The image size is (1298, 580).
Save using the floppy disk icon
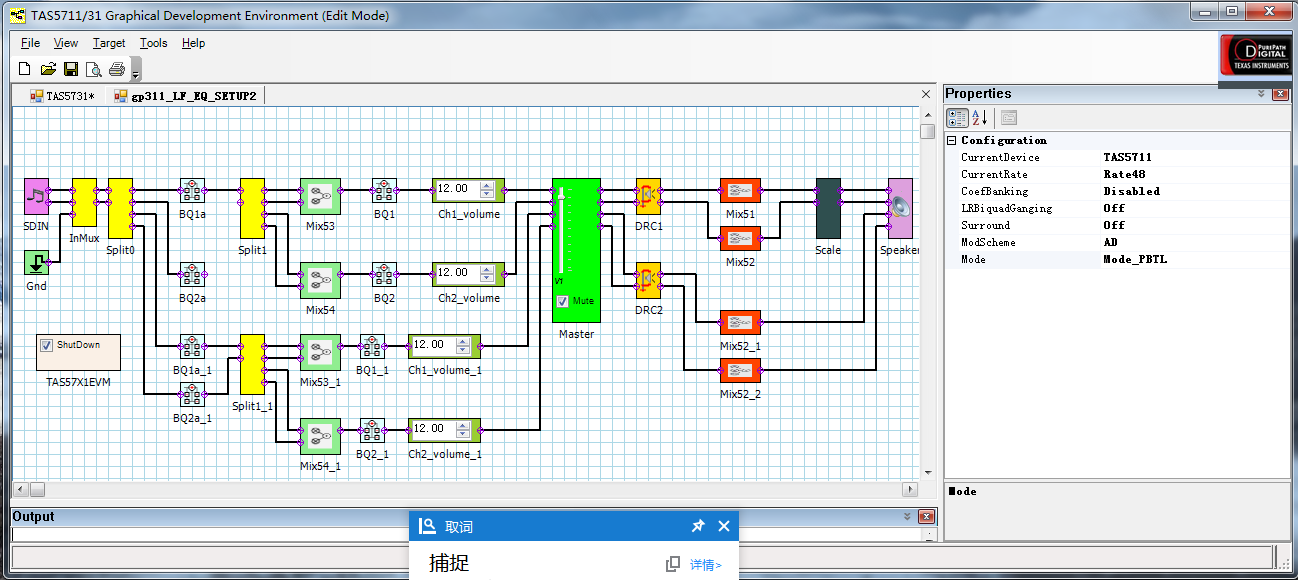pos(71,69)
